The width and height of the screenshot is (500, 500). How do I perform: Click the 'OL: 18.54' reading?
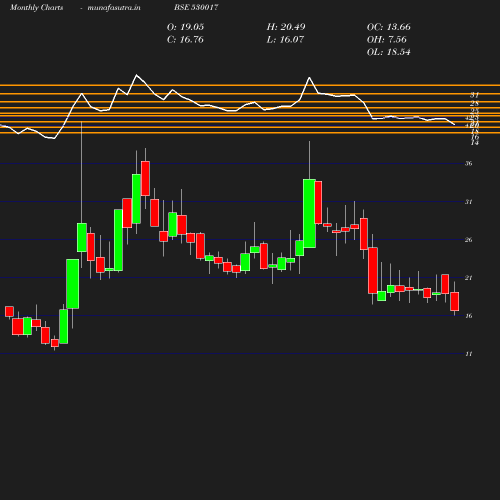(x=389, y=52)
